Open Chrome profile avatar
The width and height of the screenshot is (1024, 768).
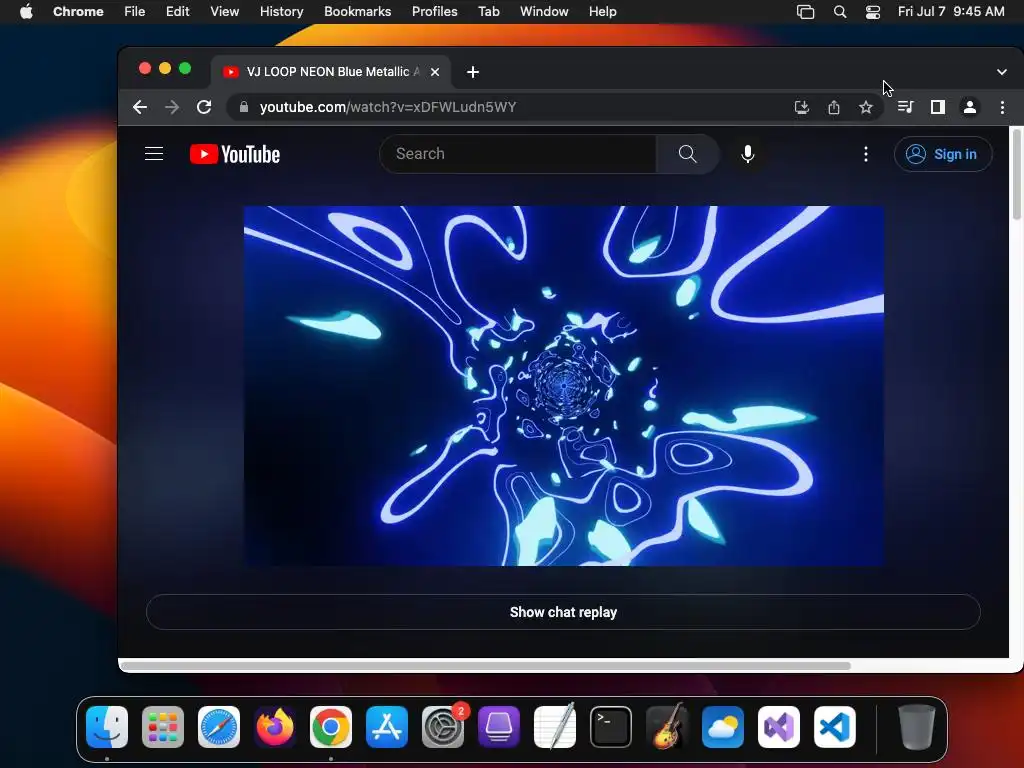pos(970,107)
